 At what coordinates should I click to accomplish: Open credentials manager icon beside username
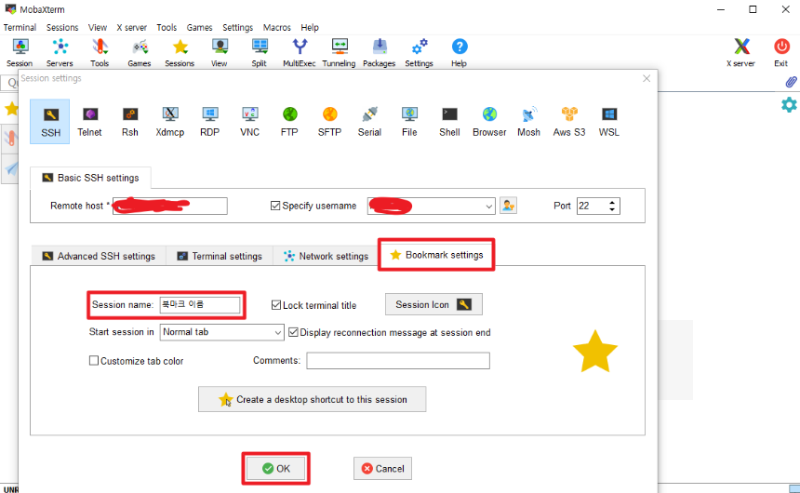508,206
